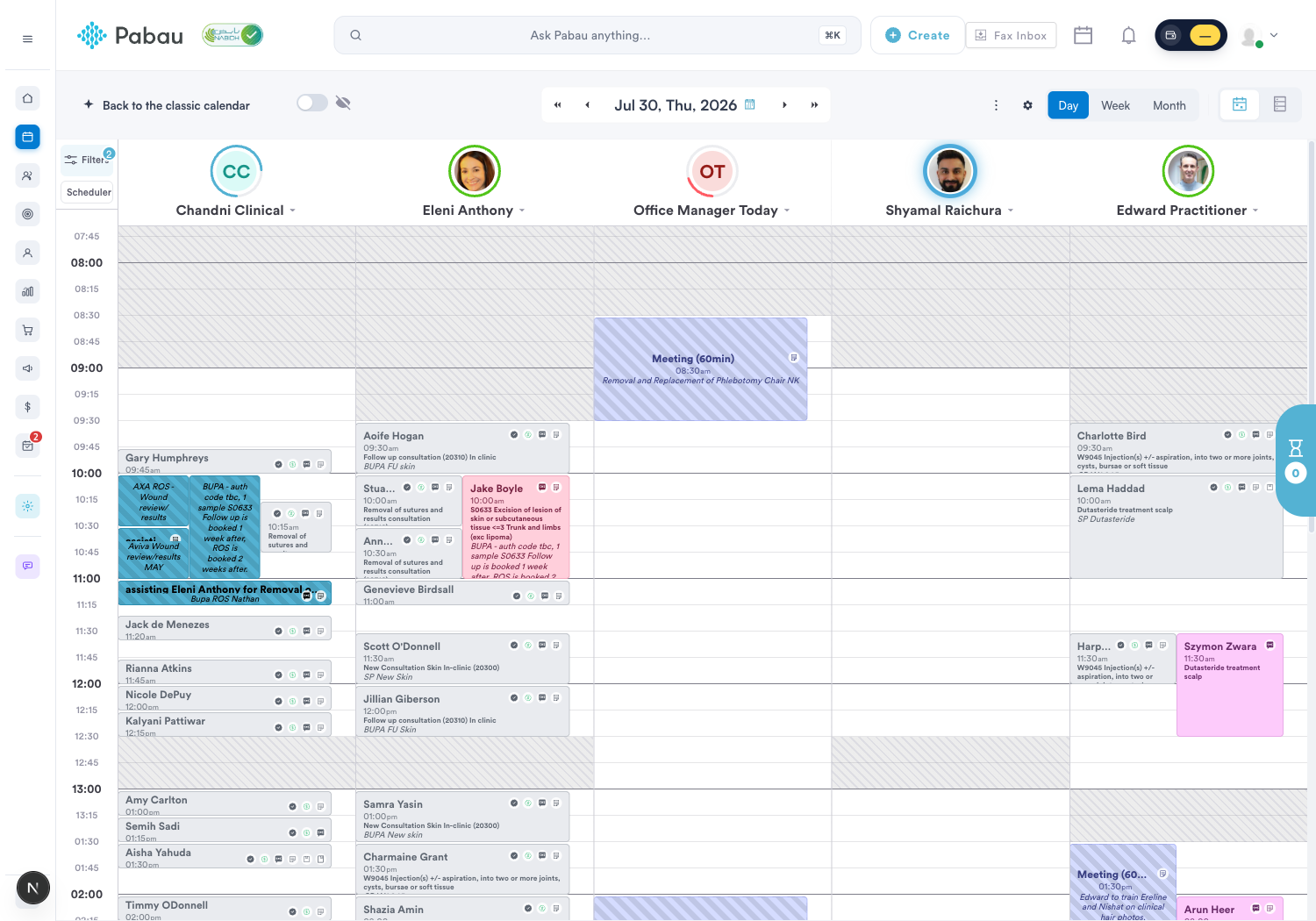1316x921 pixels.
Task: Click Eleni Anthony avatar photo
Action: pos(475,171)
